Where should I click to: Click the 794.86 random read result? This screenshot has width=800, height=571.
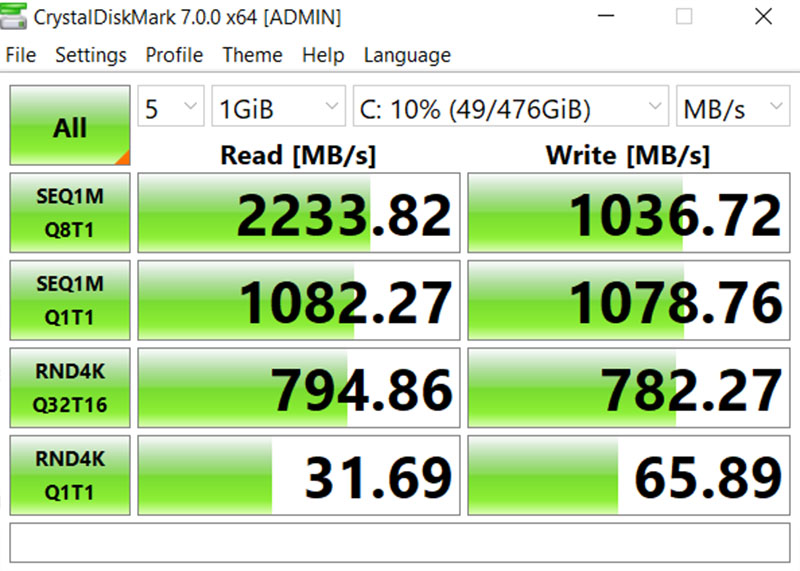tap(299, 388)
